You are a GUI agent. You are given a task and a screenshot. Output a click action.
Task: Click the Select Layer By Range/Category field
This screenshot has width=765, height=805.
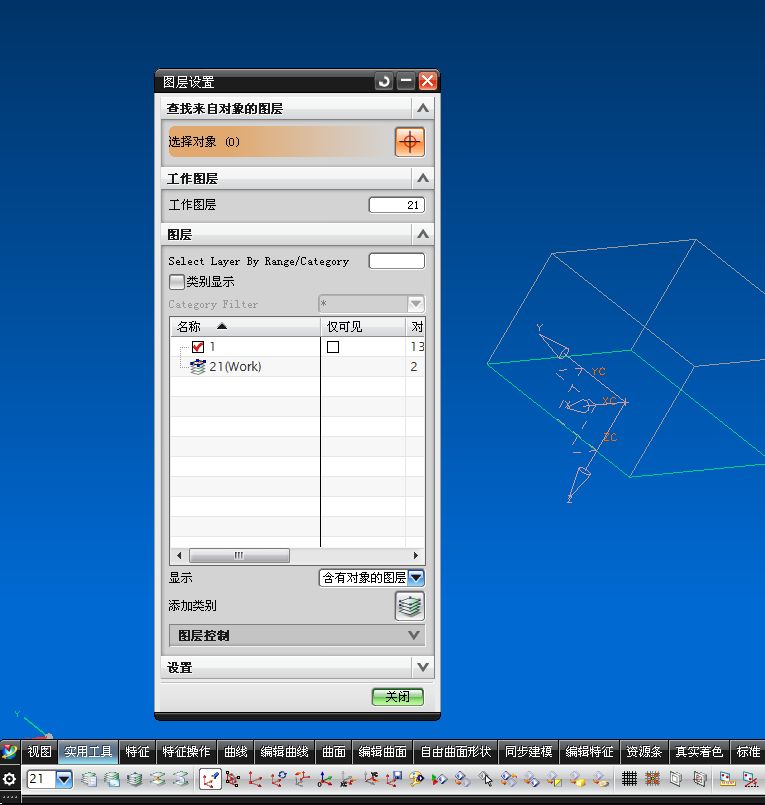[x=397, y=261]
